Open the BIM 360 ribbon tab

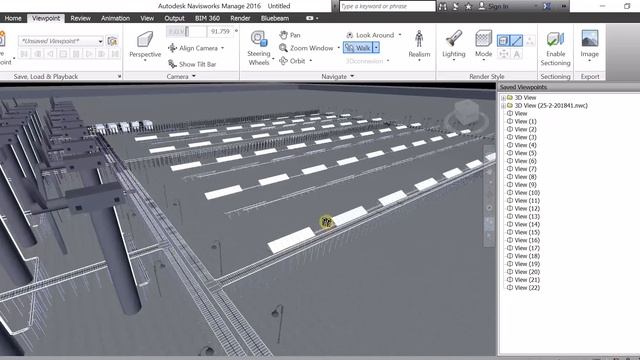[207, 18]
